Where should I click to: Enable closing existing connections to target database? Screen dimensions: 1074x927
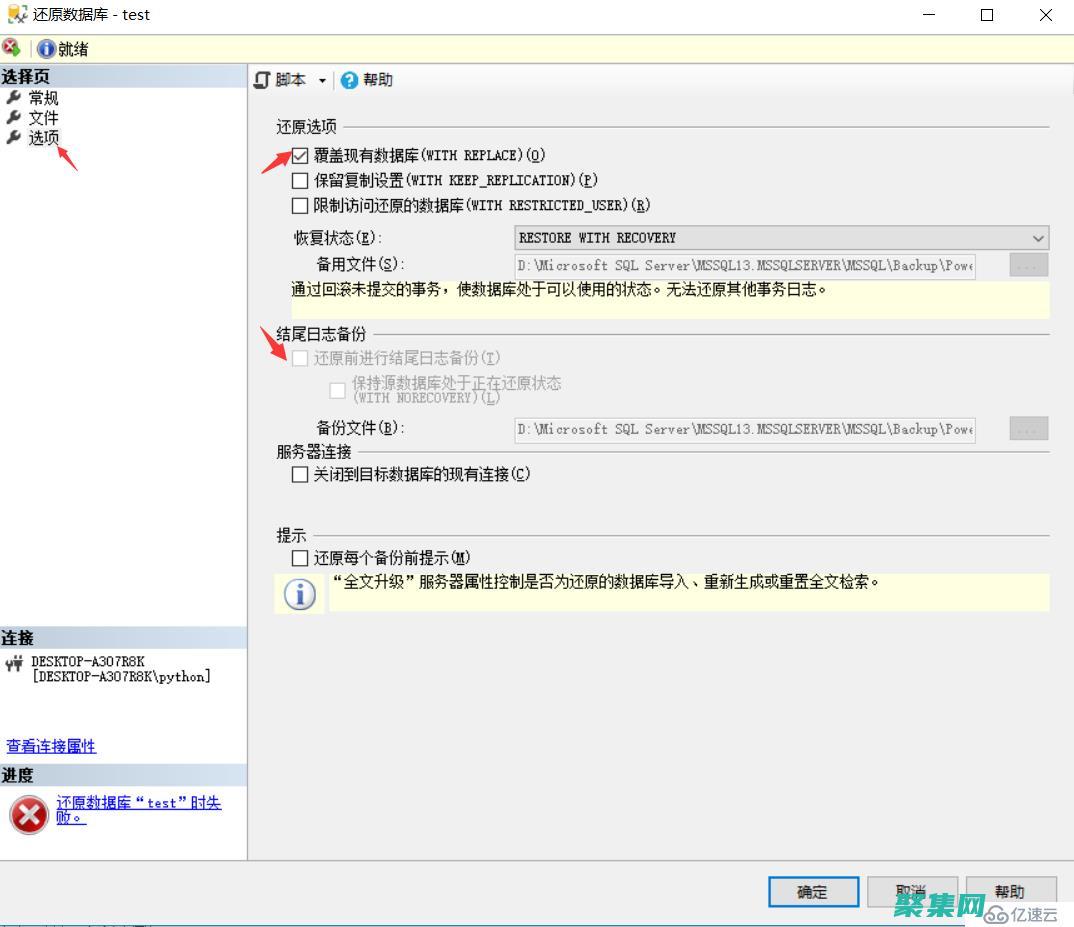pos(299,475)
